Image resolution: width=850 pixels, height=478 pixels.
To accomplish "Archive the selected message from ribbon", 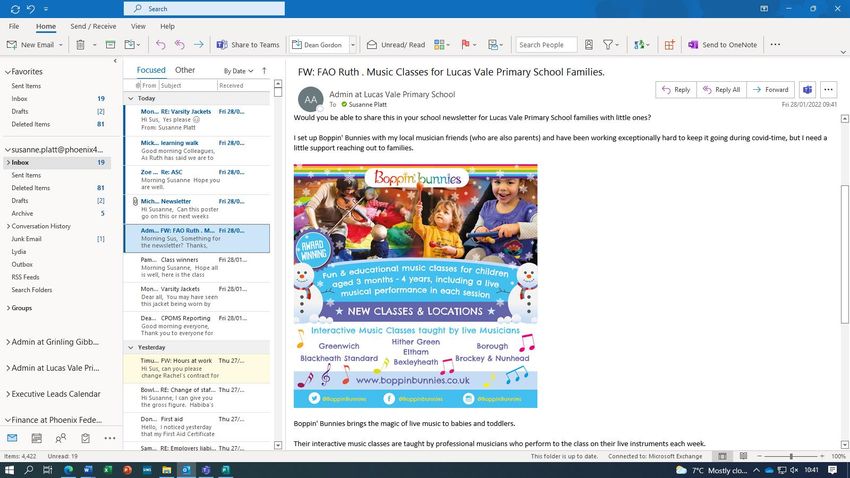I will point(110,45).
